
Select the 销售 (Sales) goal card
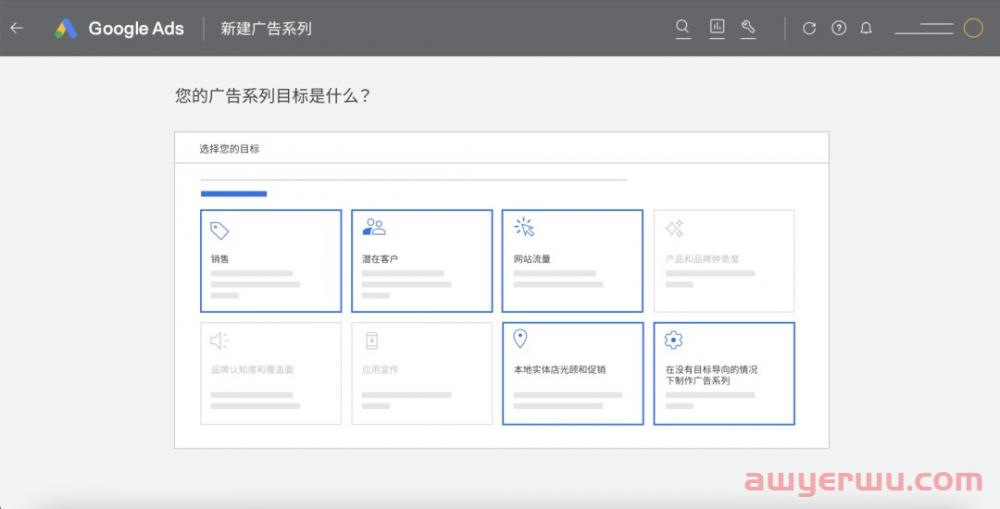(271, 261)
